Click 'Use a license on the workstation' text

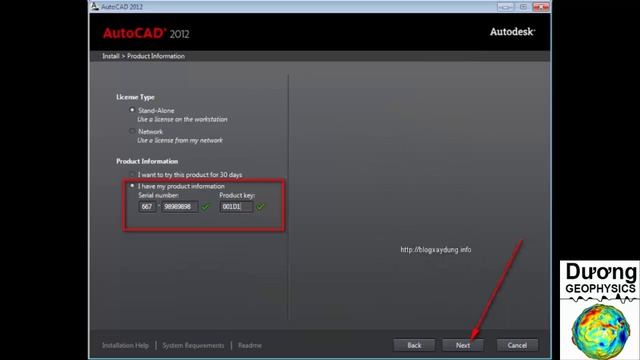tap(182, 119)
